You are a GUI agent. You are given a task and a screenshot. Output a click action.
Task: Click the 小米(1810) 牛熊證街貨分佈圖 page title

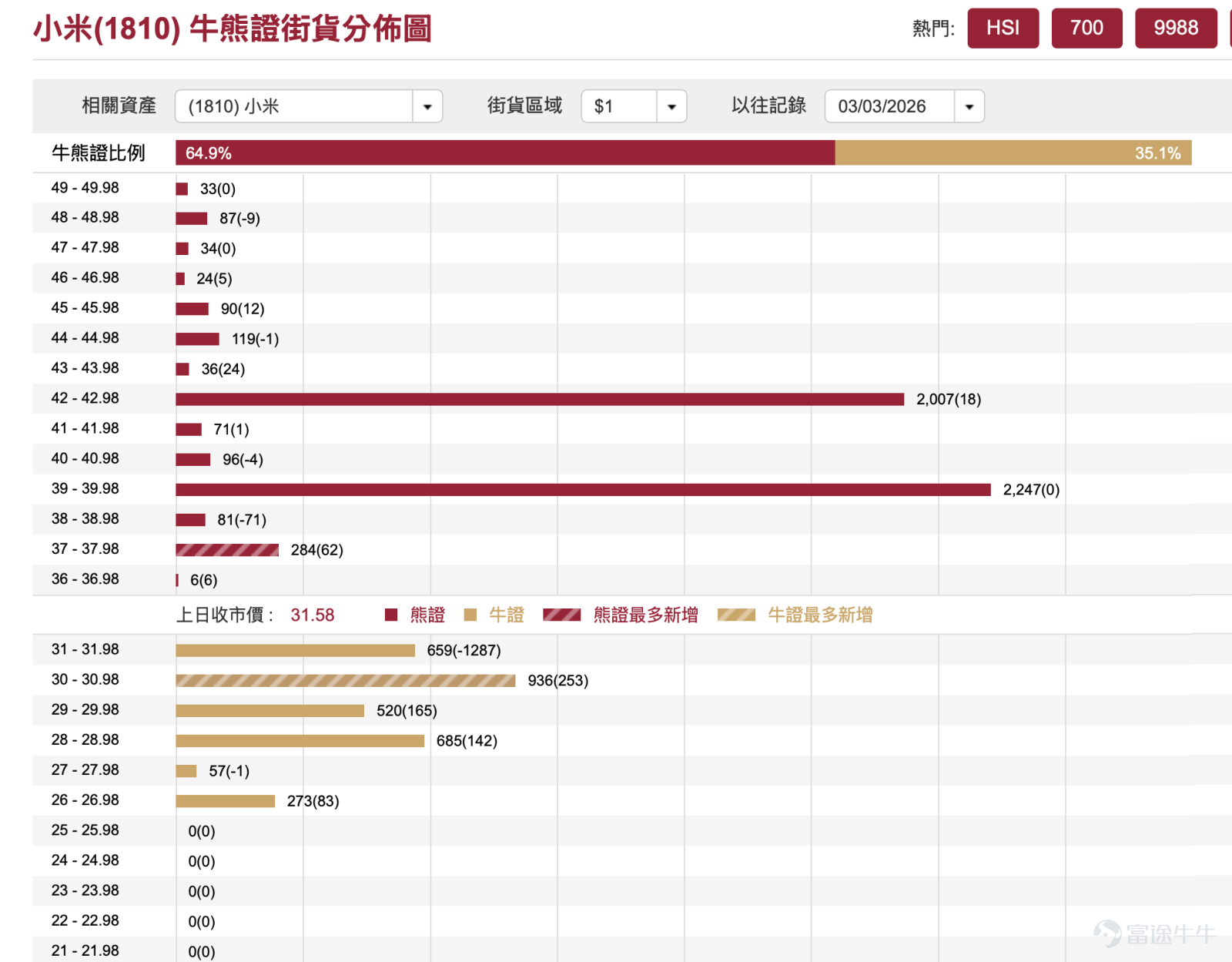(233, 29)
